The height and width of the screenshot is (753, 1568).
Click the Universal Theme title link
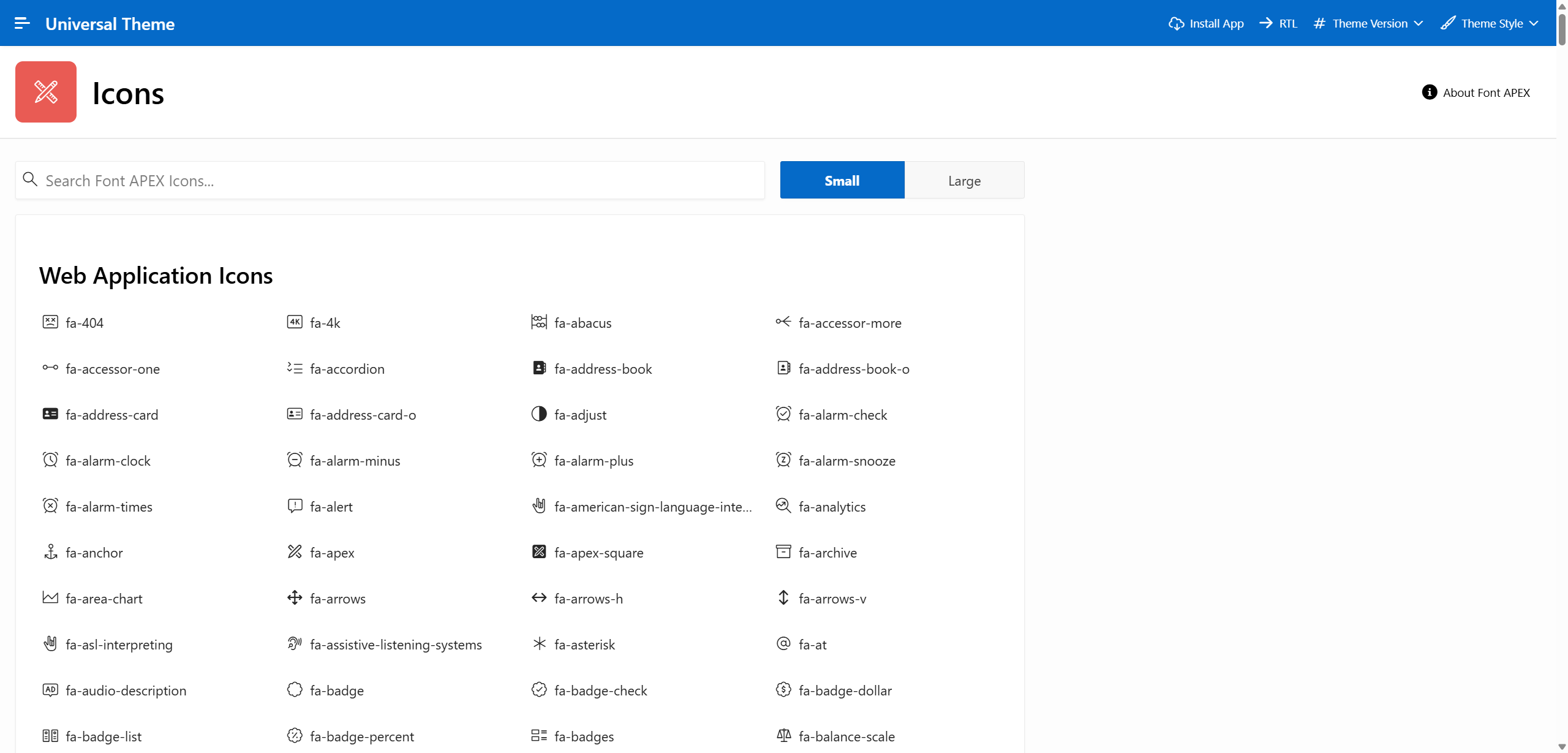click(x=110, y=24)
